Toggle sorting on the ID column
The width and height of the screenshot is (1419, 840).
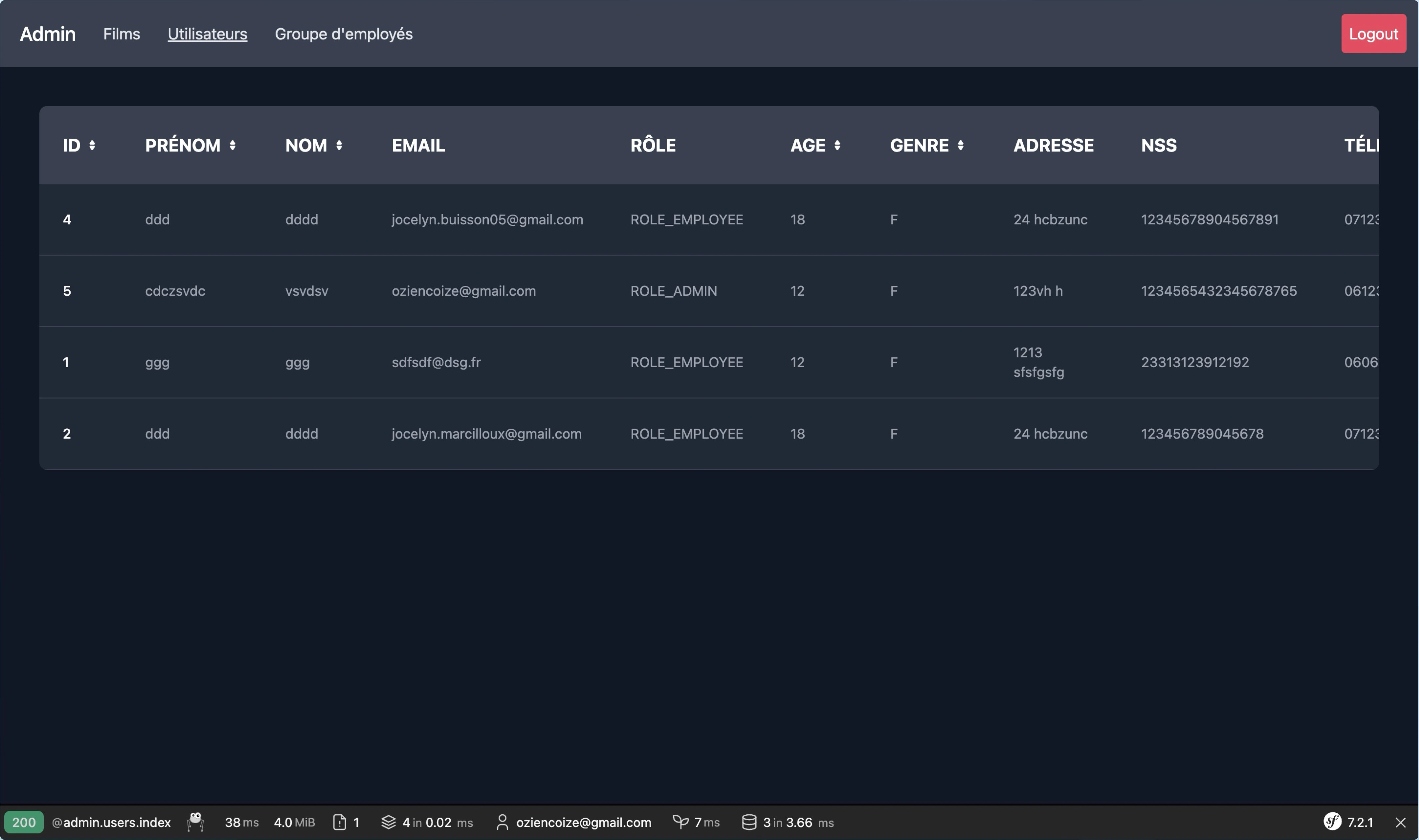tap(92, 145)
